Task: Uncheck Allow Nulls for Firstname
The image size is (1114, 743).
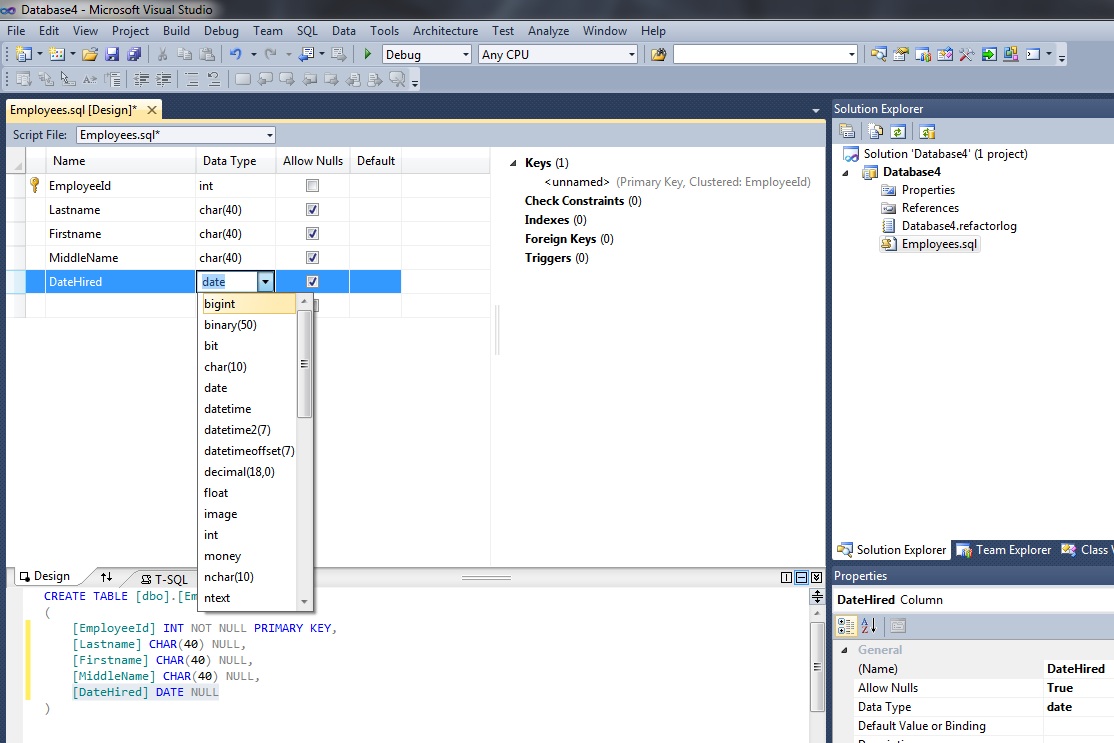Action: coord(312,234)
